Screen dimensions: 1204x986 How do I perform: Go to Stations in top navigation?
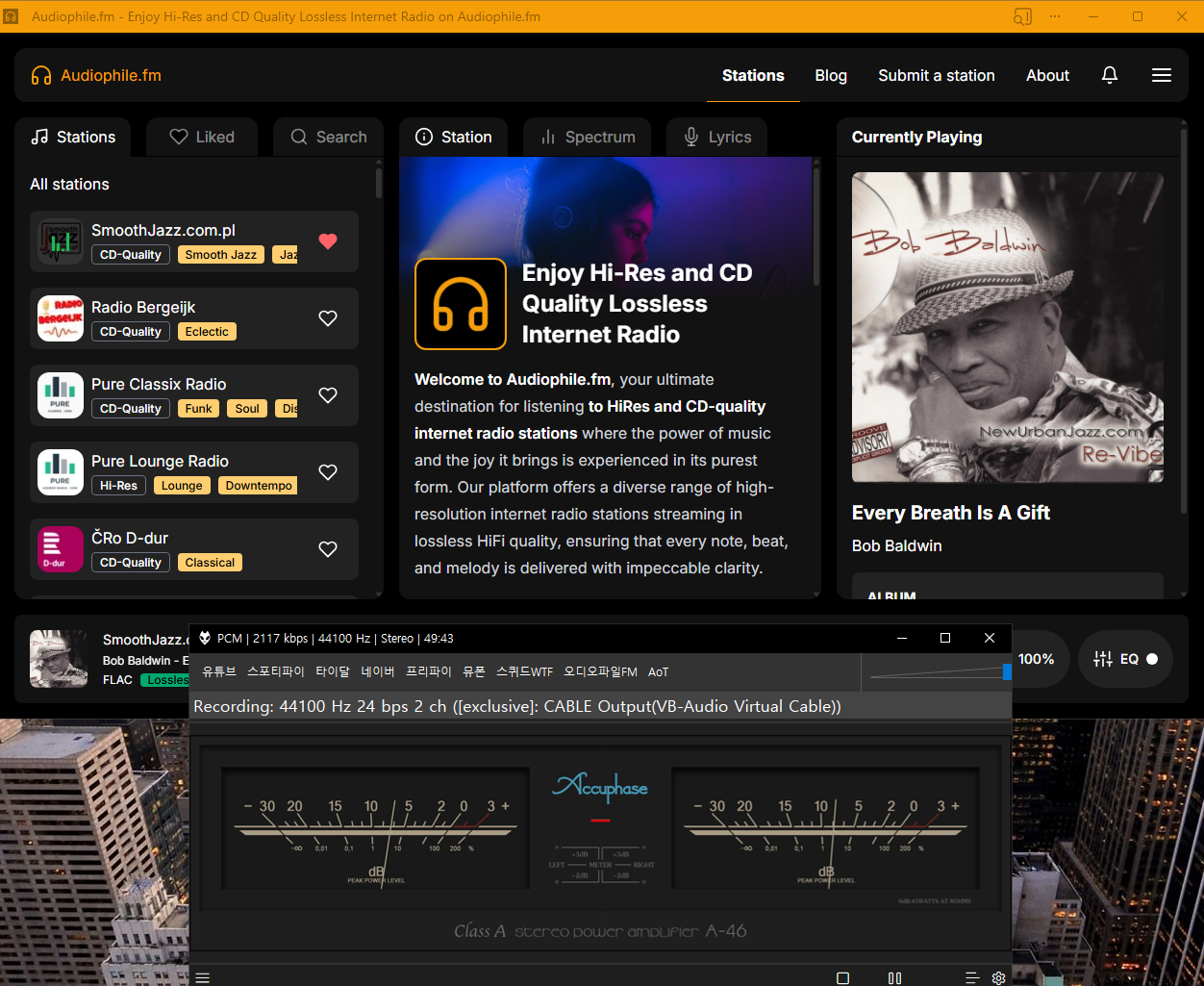tap(753, 75)
